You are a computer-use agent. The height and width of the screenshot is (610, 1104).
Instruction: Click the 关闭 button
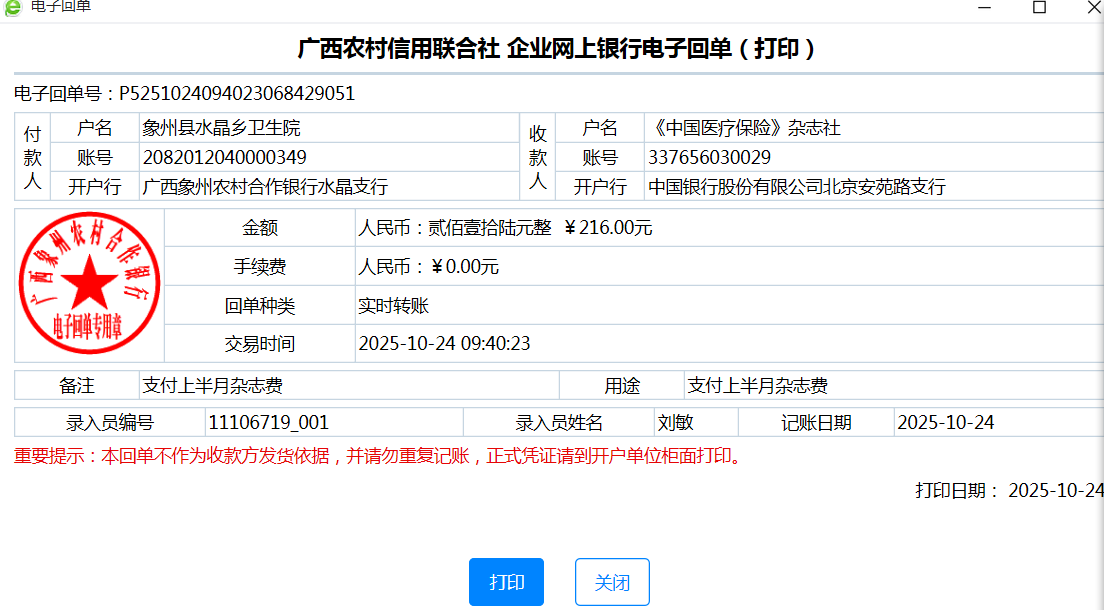click(612, 582)
